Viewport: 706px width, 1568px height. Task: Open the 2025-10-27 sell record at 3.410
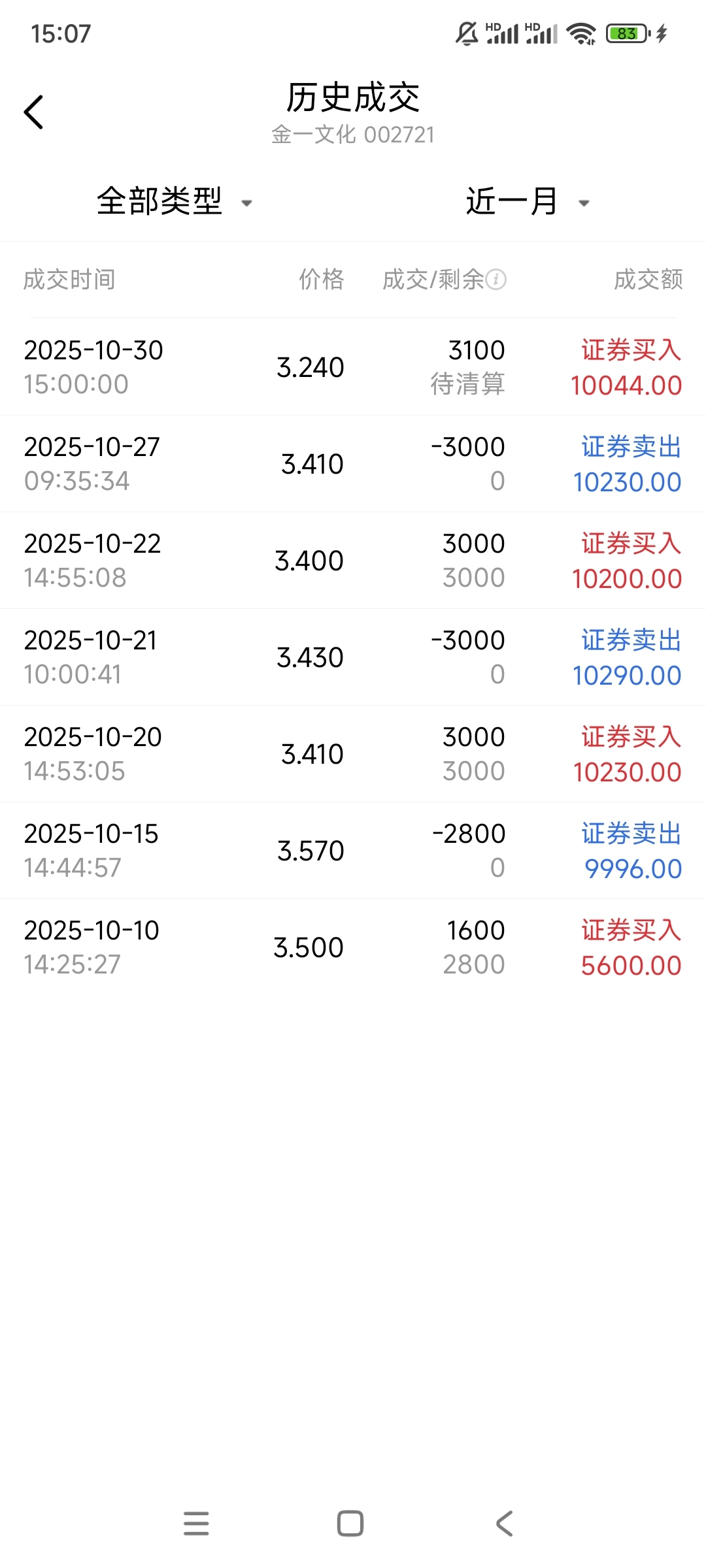click(353, 464)
